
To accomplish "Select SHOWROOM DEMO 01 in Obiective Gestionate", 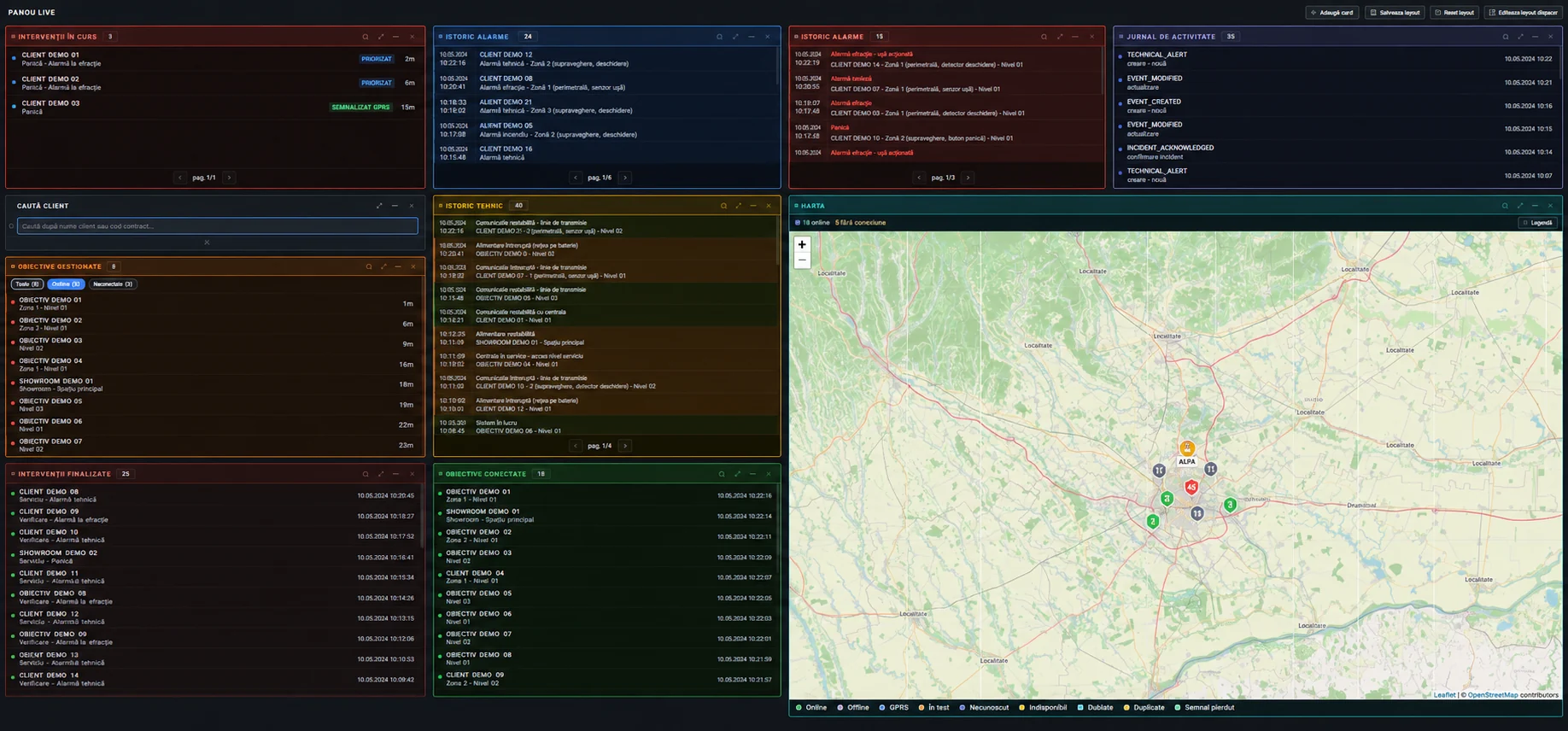I will 214,385.
